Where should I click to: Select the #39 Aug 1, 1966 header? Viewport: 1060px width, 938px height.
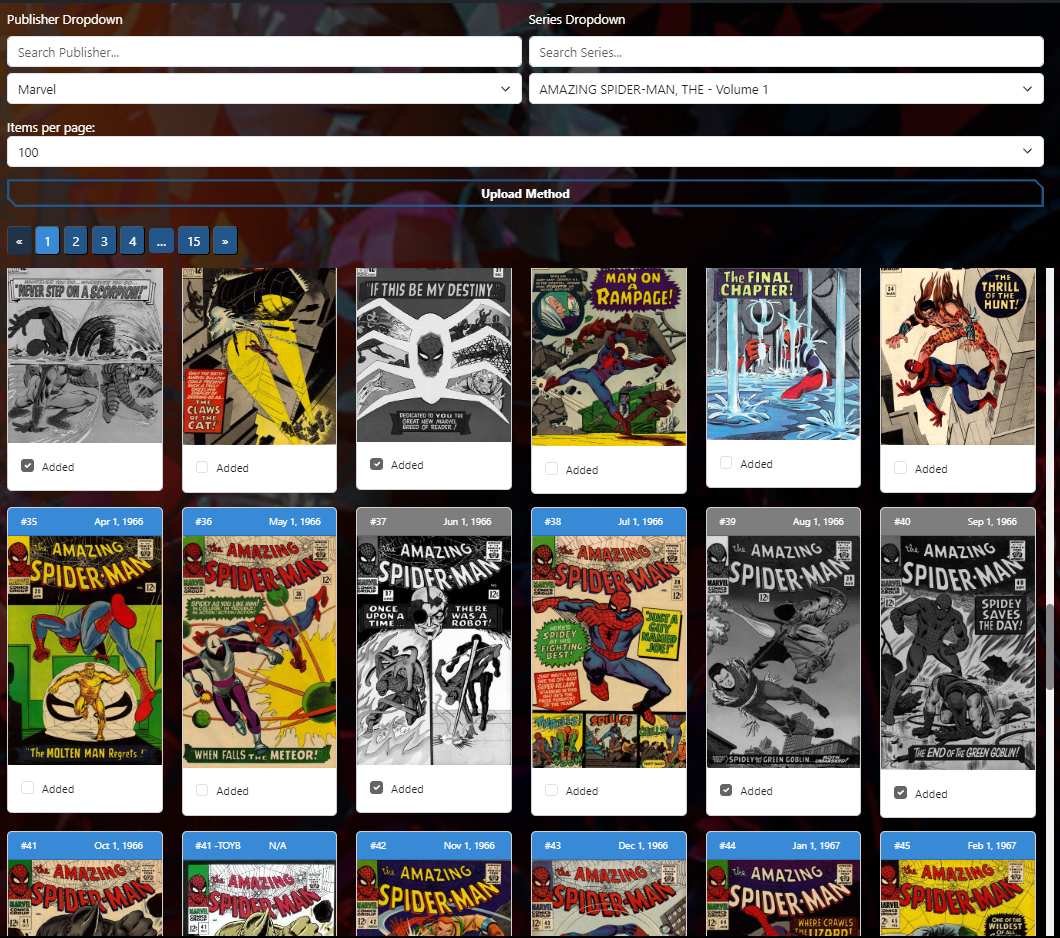coord(784,522)
